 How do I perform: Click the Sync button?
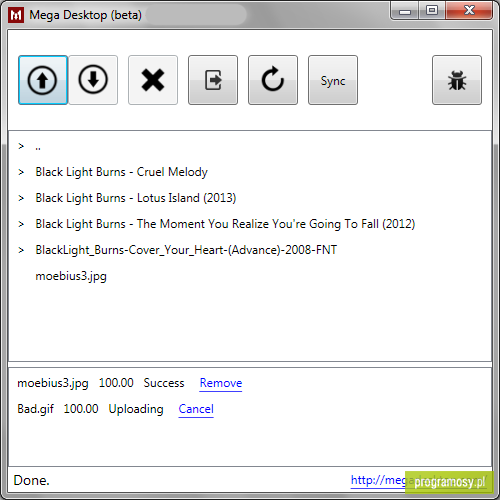coord(333,80)
